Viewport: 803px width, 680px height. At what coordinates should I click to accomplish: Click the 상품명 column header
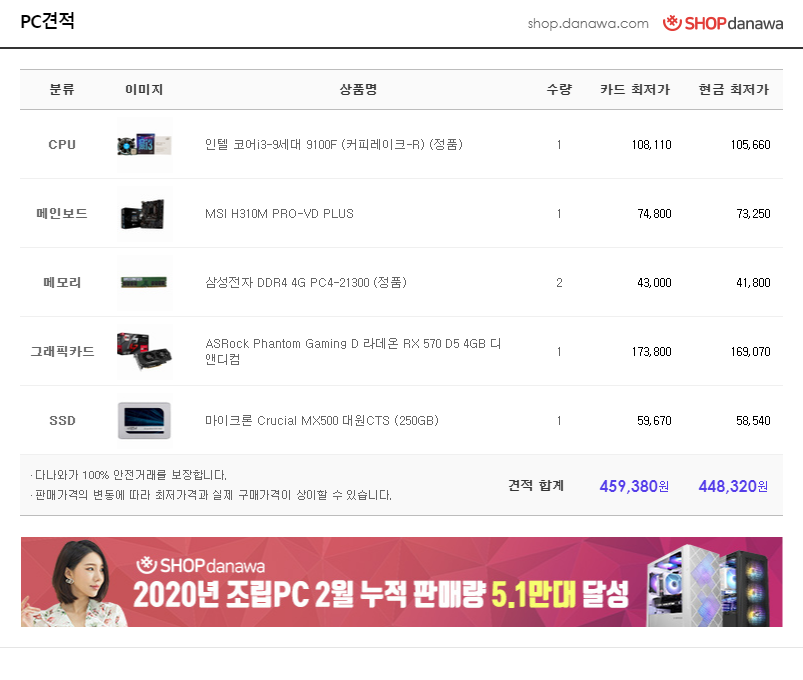click(358, 90)
